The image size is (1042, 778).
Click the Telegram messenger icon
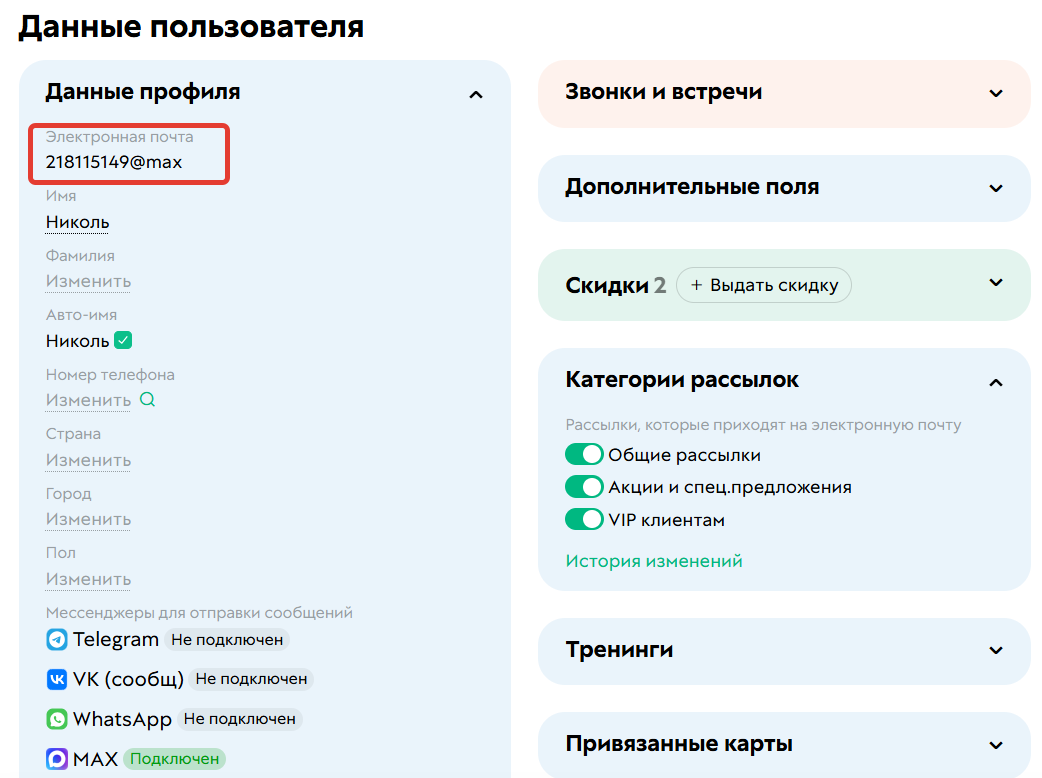(55, 639)
